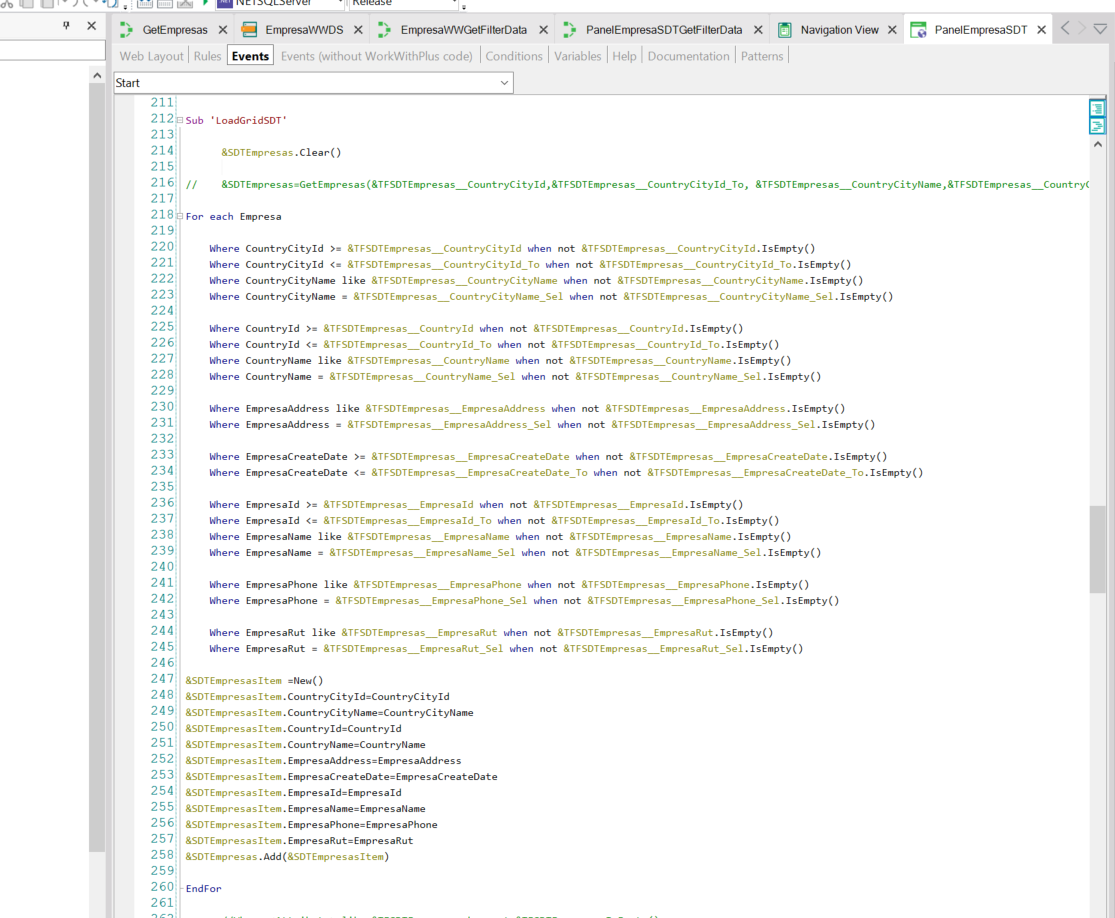Viewport: 1115px width, 918px height.
Task: Open Events (without WorkWithPlus code) section
Action: [x=376, y=56]
